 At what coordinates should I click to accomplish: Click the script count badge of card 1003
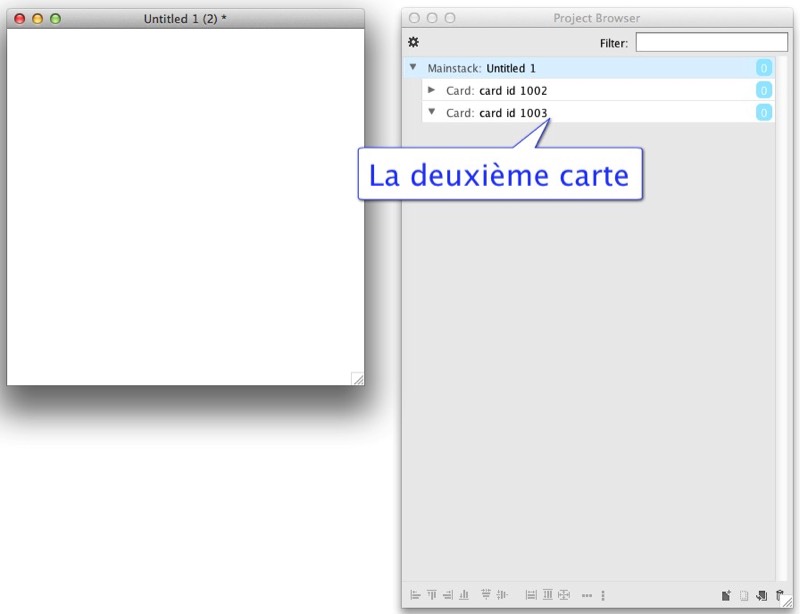tap(763, 113)
